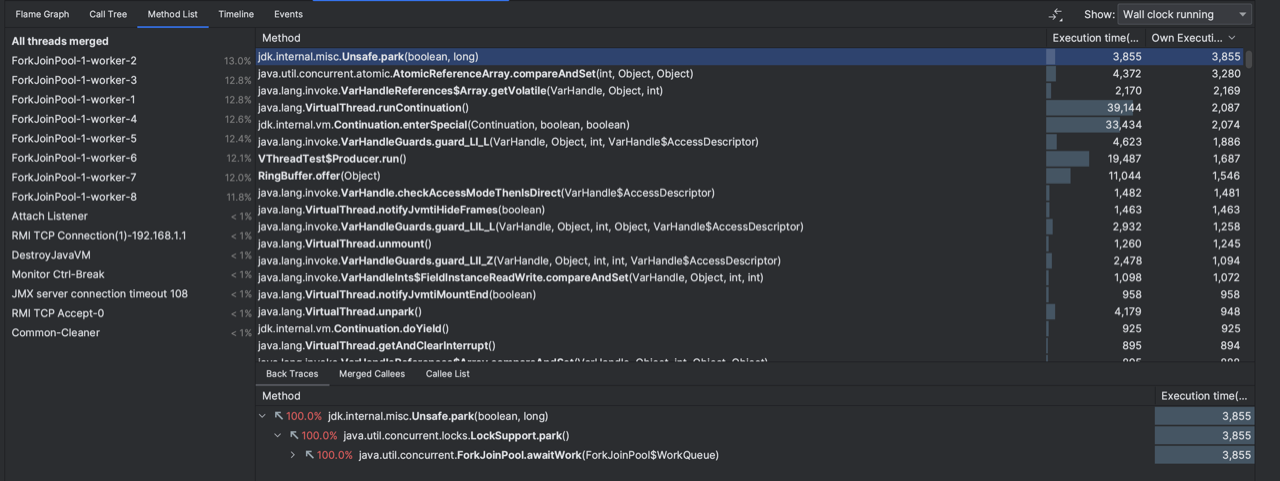This screenshot has width=1280, height=481.
Task: Open the Callee List tab
Action: [447, 374]
